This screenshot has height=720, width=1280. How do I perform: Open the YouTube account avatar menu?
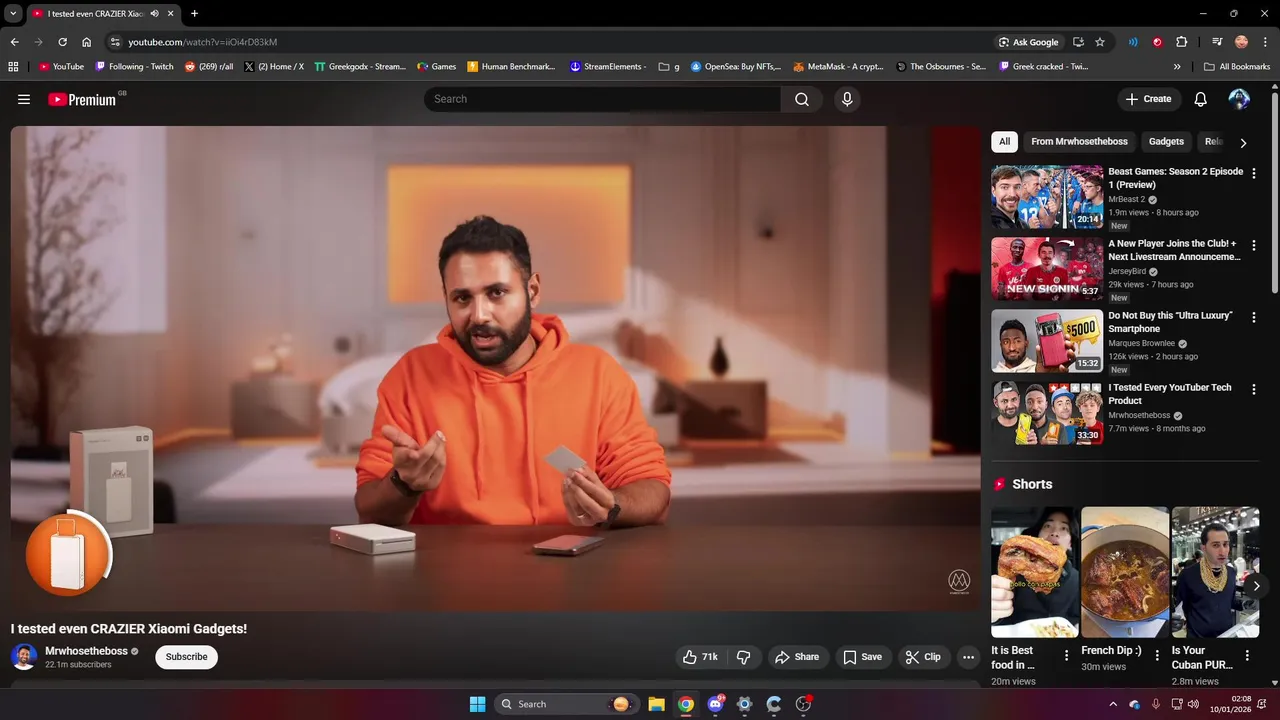tap(1239, 99)
